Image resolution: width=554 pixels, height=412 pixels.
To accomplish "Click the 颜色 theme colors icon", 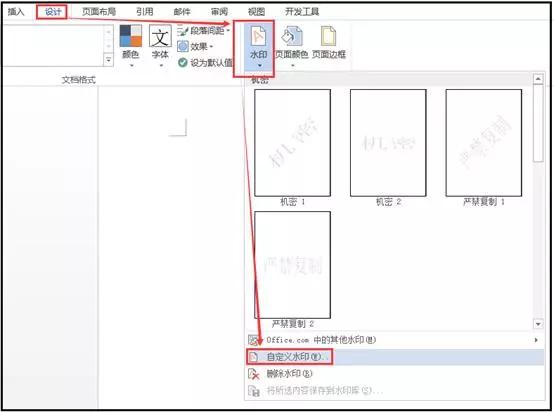I will tap(130, 36).
